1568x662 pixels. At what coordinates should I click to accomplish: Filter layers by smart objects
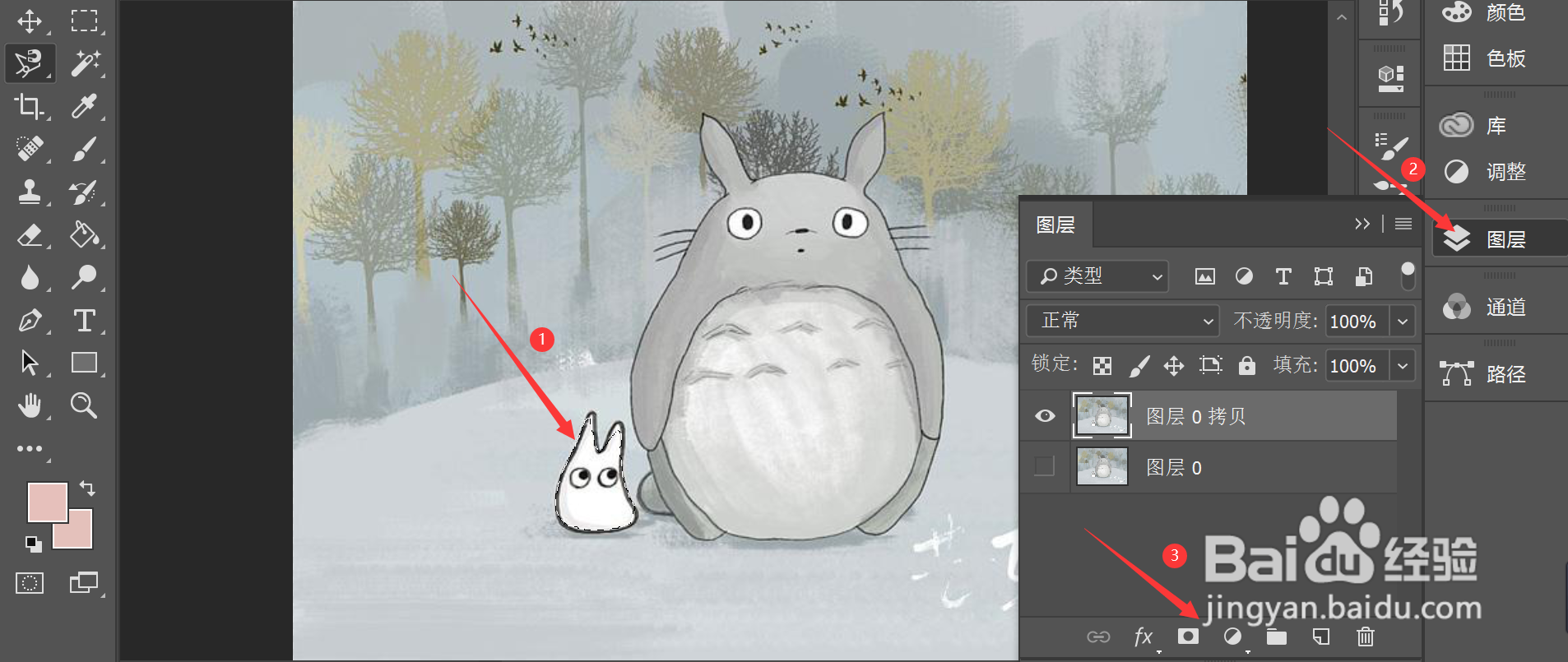1363,276
